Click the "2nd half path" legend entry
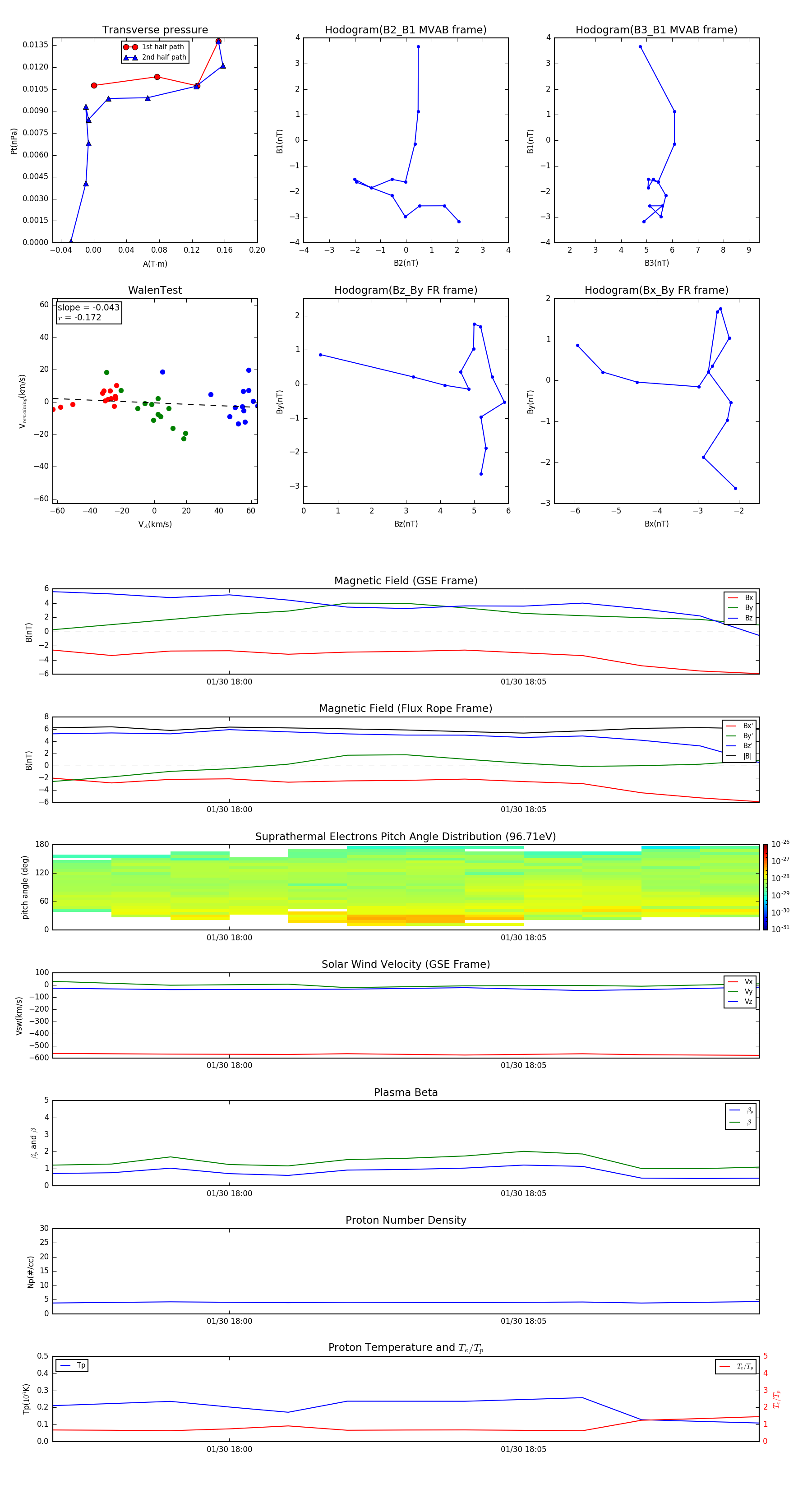This screenshot has height=1489, width=812. pyautogui.click(x=155, y=57)
